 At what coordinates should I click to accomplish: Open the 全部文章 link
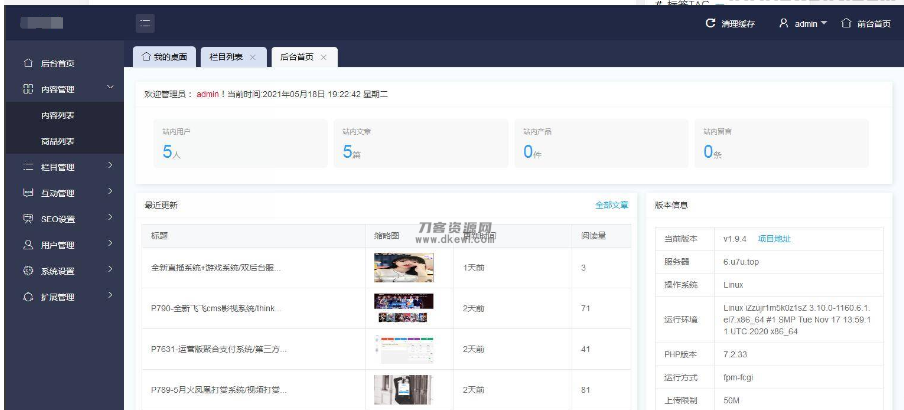tap(612, 205)
